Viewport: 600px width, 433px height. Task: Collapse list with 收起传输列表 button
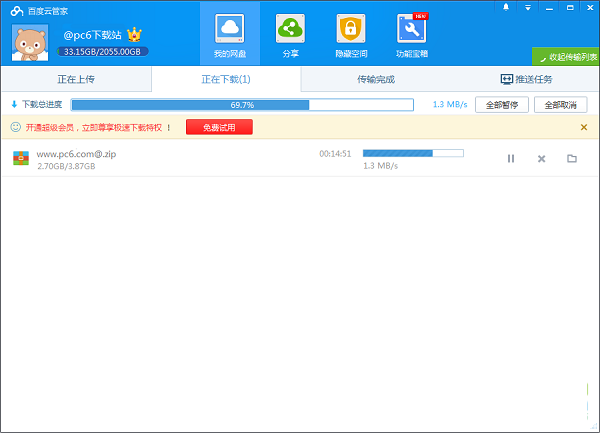[566, 57]
